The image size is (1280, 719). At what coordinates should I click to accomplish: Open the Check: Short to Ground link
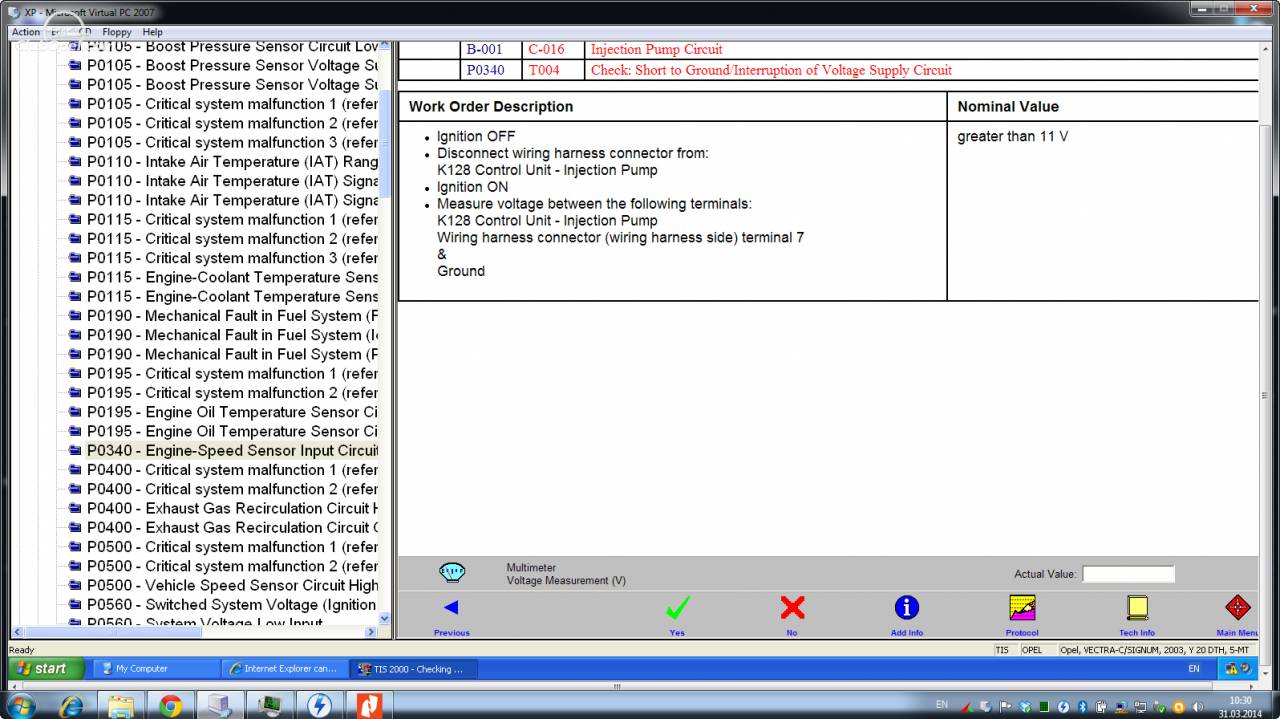(x=771, y=70)
